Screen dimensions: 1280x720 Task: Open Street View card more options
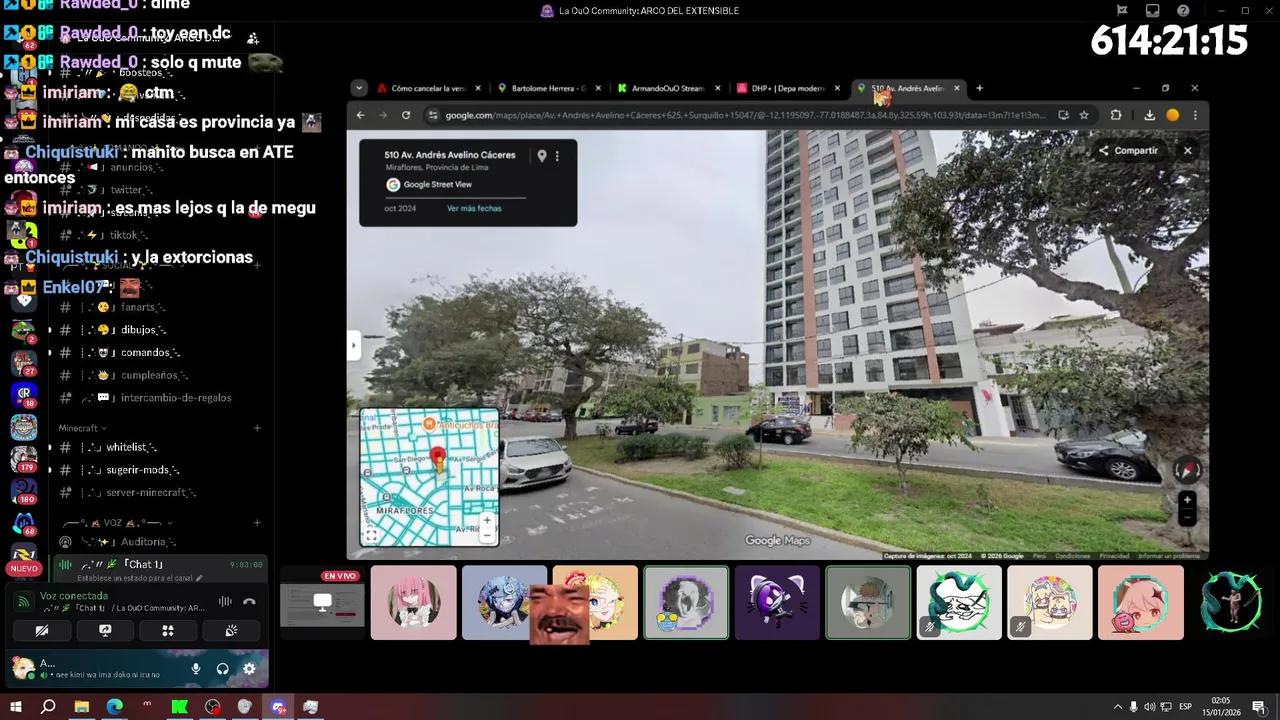557,156
